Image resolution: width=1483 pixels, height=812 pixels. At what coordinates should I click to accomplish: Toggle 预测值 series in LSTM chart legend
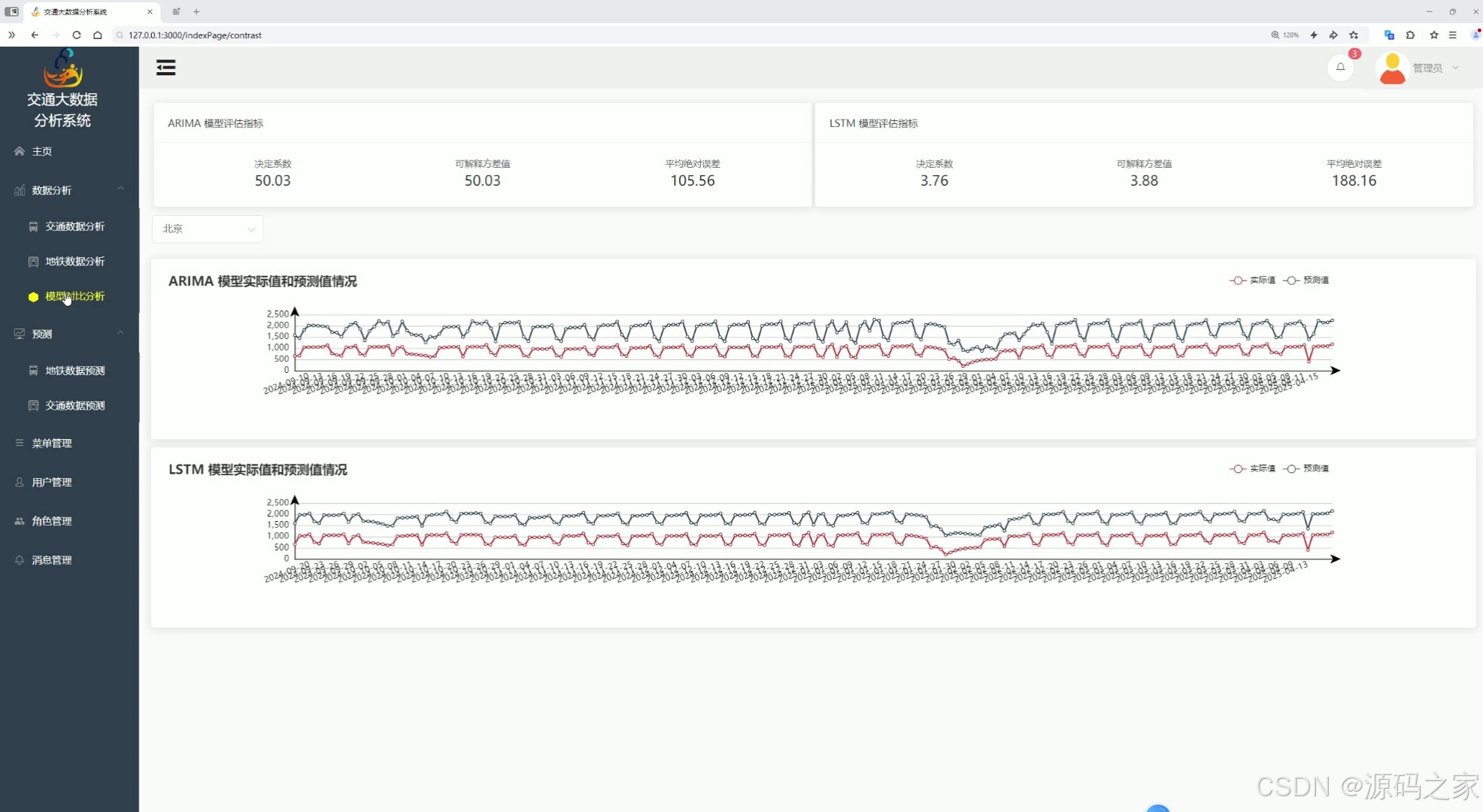[1315, 468]
